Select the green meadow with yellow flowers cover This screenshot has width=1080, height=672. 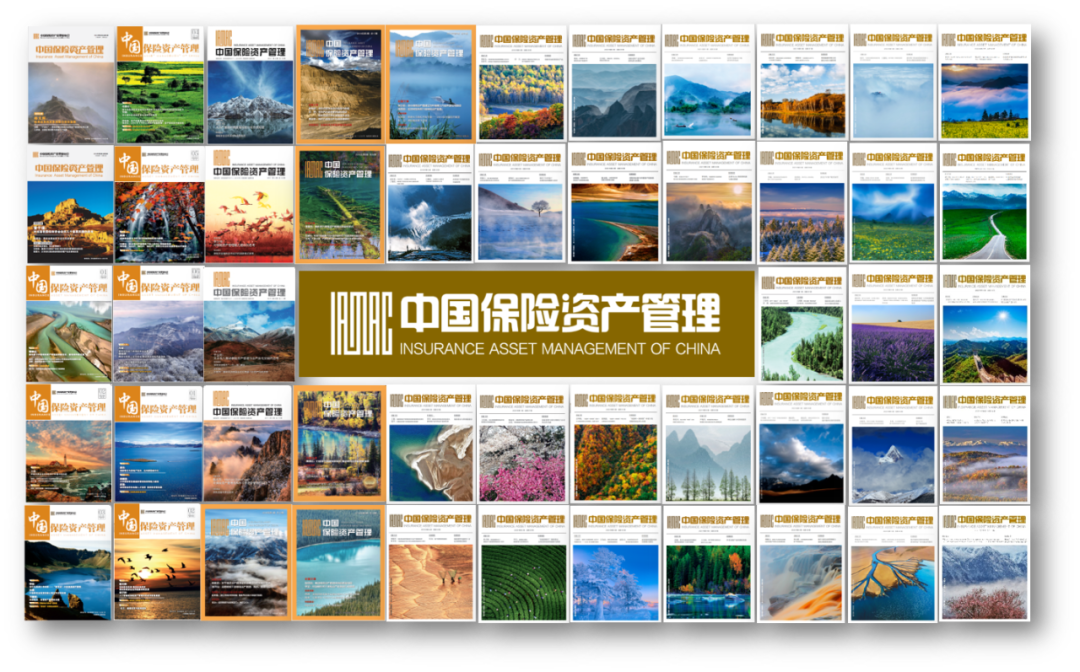point(160,85)
